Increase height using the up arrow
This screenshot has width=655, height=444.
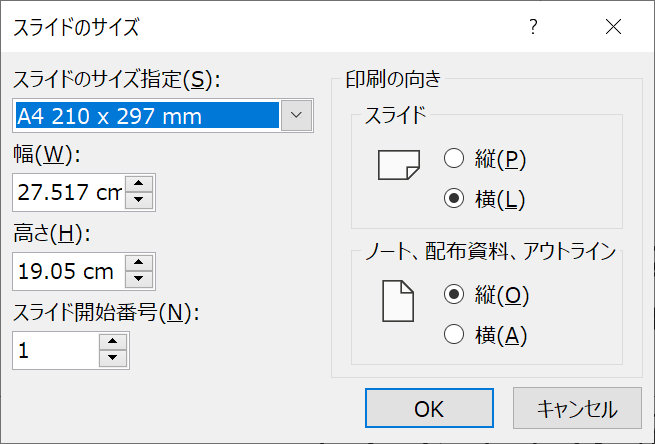pos(141,263)
